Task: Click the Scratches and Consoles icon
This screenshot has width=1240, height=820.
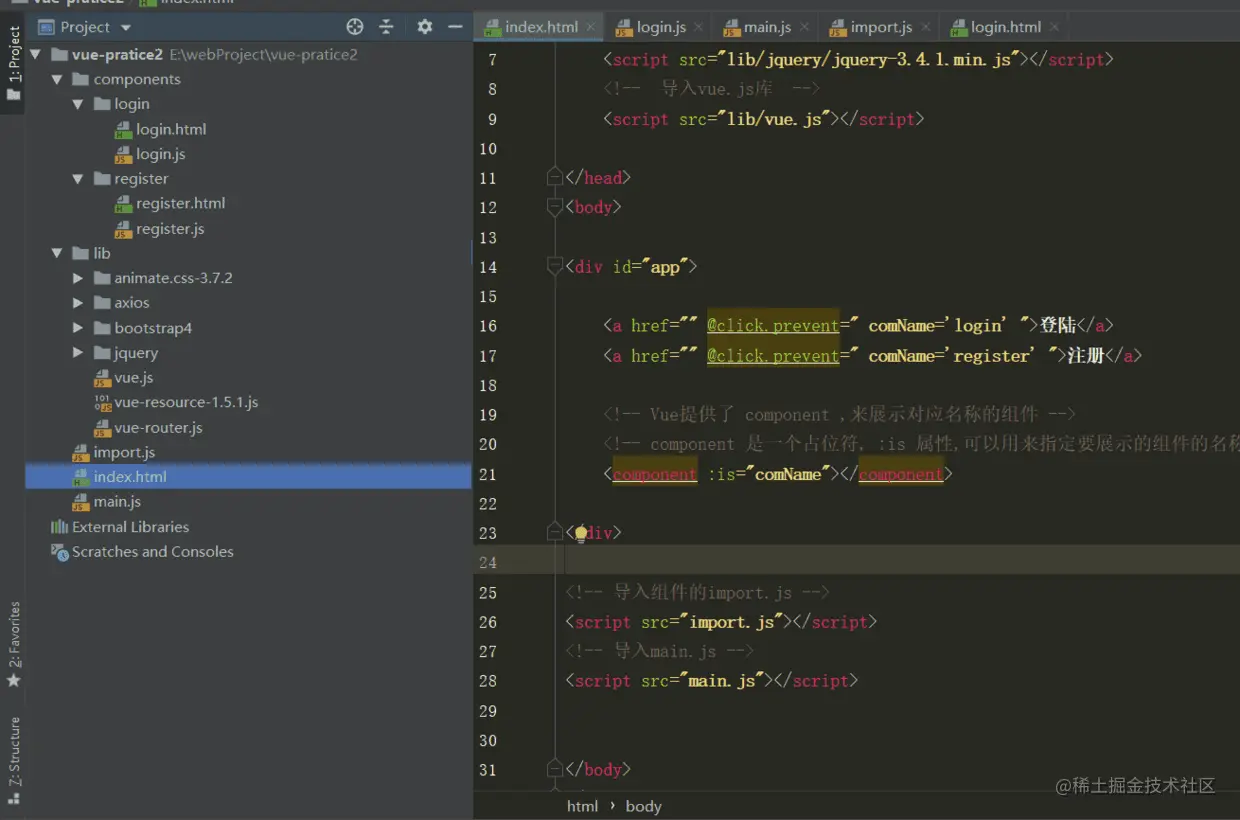Action: point(59,552)
